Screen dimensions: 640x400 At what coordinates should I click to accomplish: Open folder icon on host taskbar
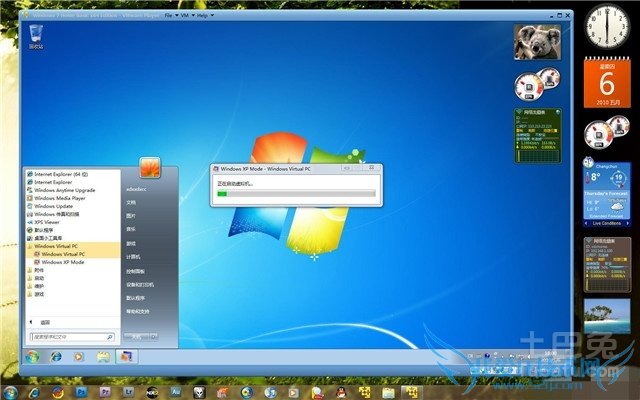pos(388,393)
